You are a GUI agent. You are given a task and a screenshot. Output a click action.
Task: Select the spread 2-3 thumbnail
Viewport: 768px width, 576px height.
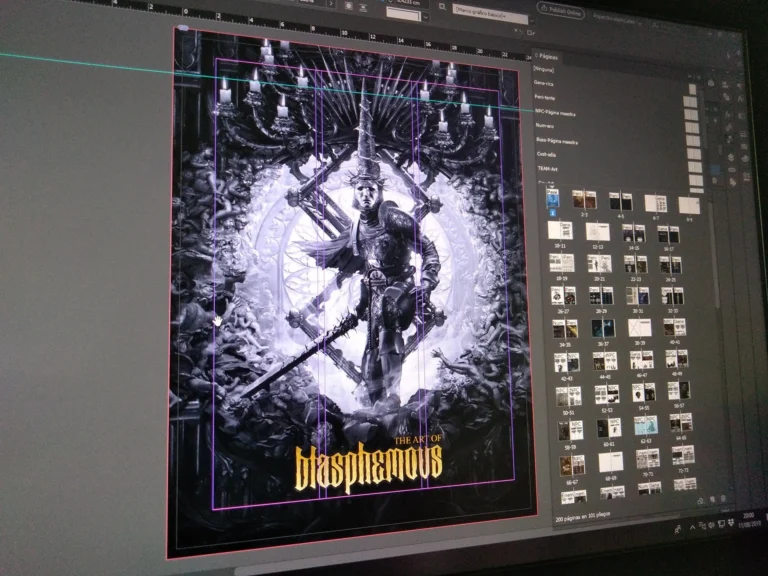click(584, 200)
